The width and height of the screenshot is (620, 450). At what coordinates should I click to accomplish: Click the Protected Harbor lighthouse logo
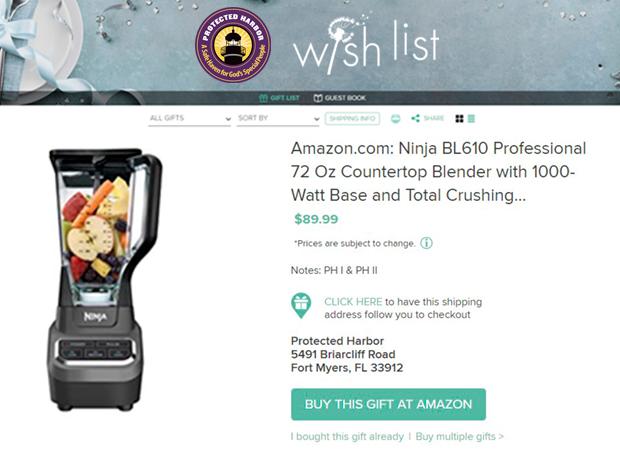pyautogui.click(x=233, y=45)
